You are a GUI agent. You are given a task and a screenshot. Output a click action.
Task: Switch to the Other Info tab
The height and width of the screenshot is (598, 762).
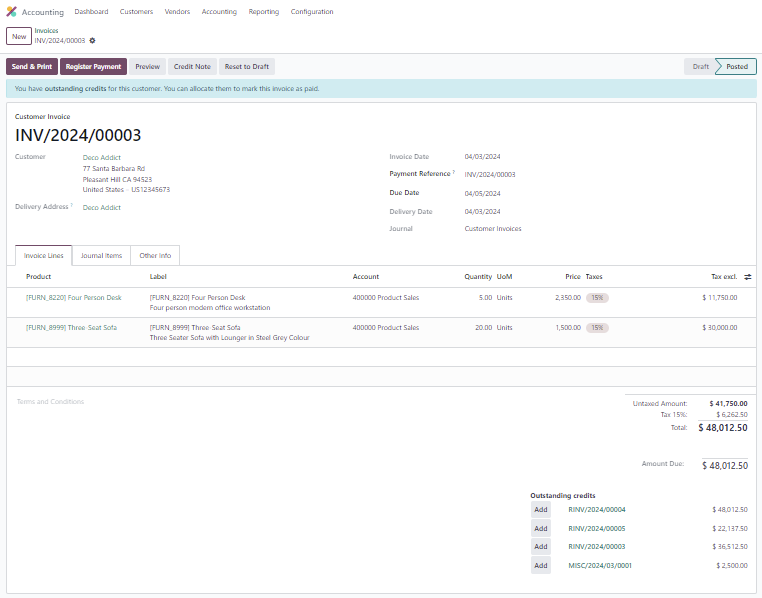(x=155, y=256)
